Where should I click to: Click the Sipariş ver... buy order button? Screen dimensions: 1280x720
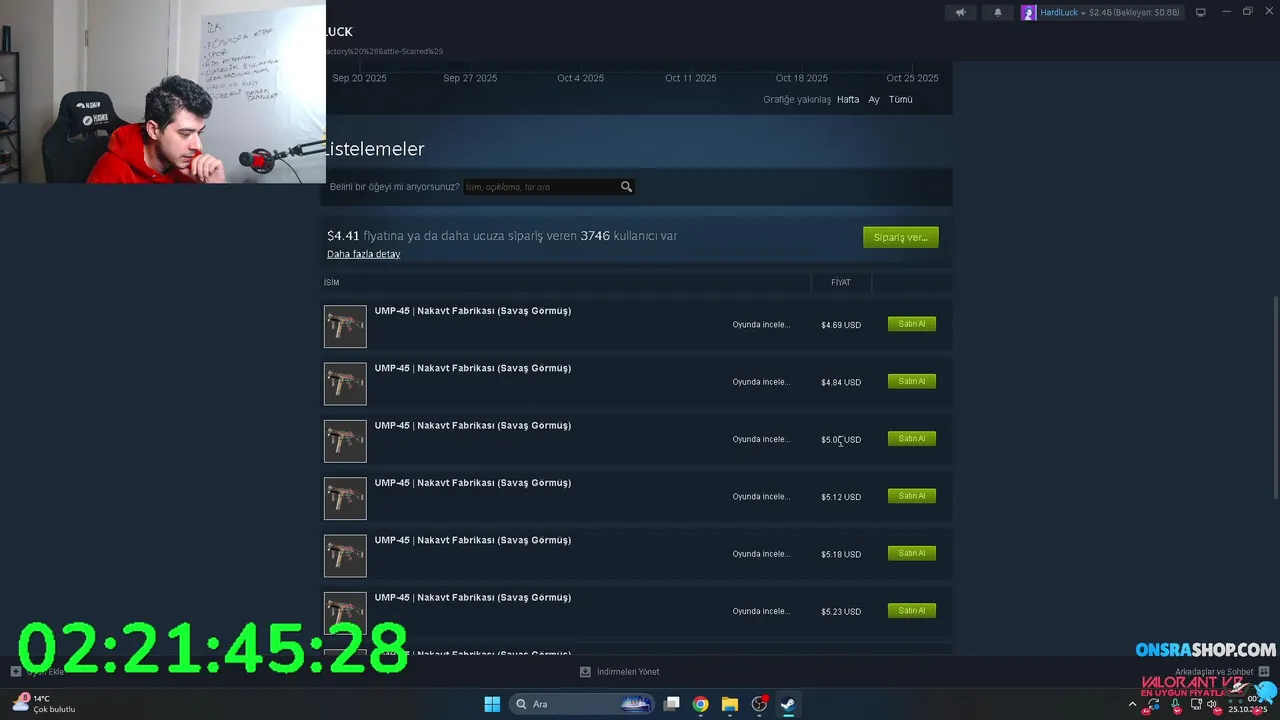coord(900,237)
